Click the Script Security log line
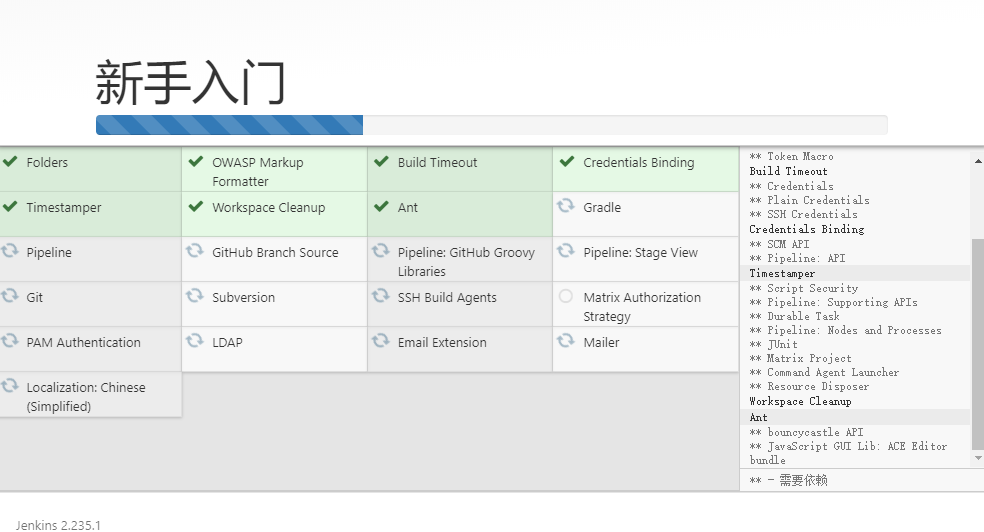The image size is (984, 532). 803,288
